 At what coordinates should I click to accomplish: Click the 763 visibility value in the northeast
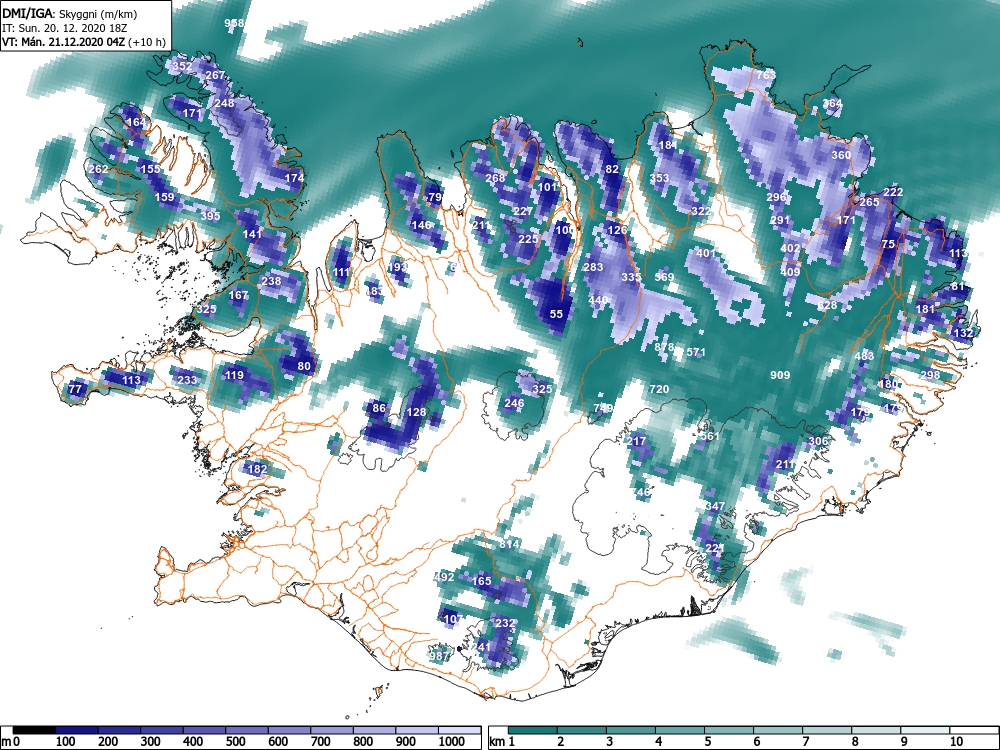coord(766,75)
